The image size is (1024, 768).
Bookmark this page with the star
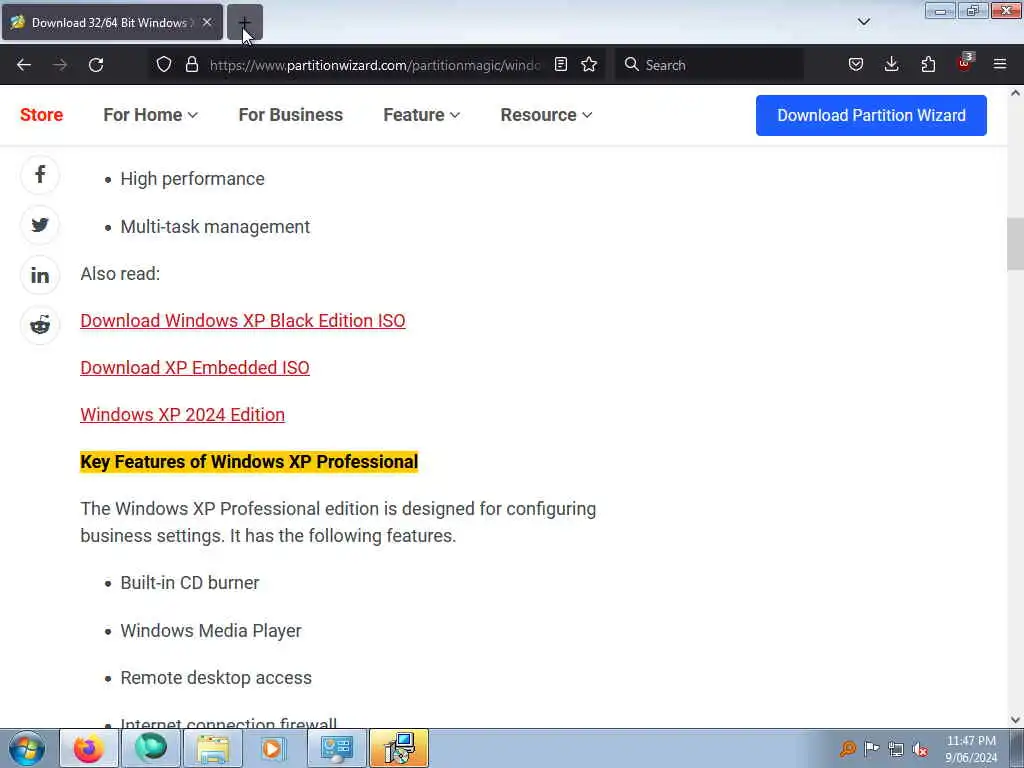[x=589, y=65]
